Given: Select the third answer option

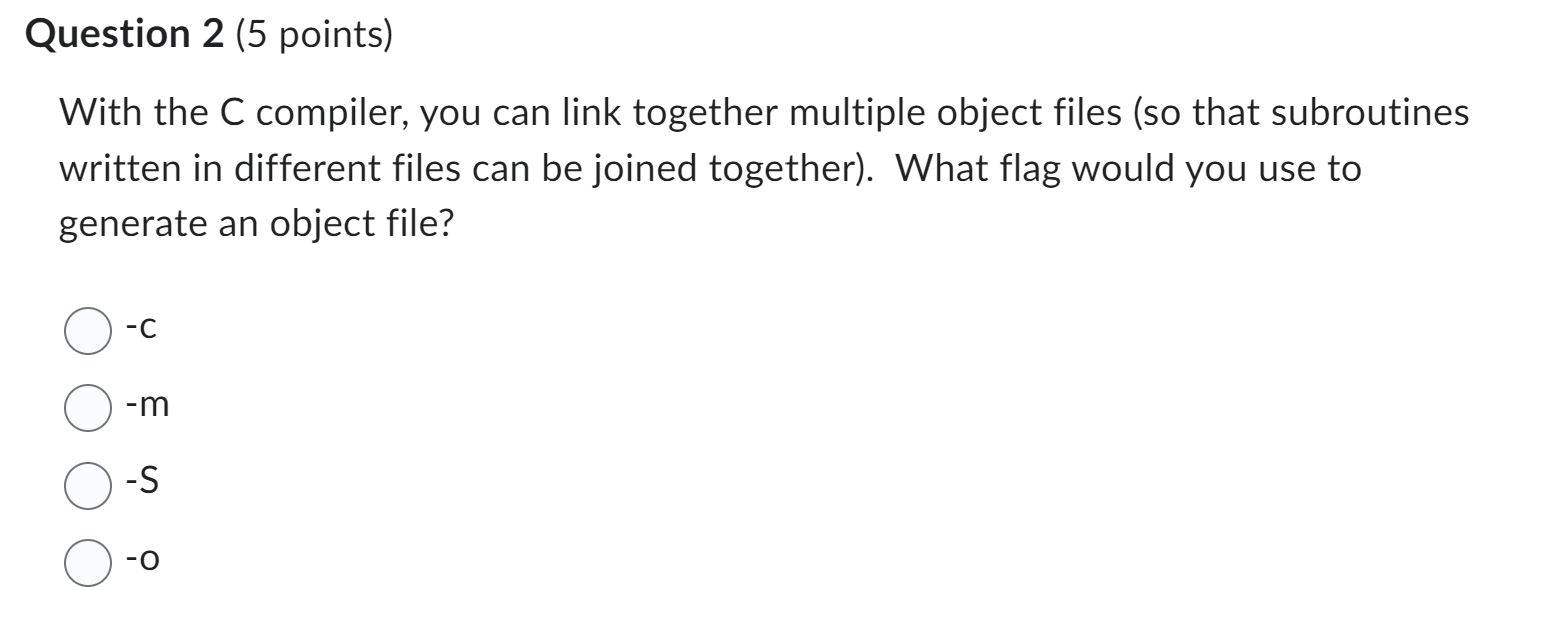Looking at the screenshot, I should 88,487.
